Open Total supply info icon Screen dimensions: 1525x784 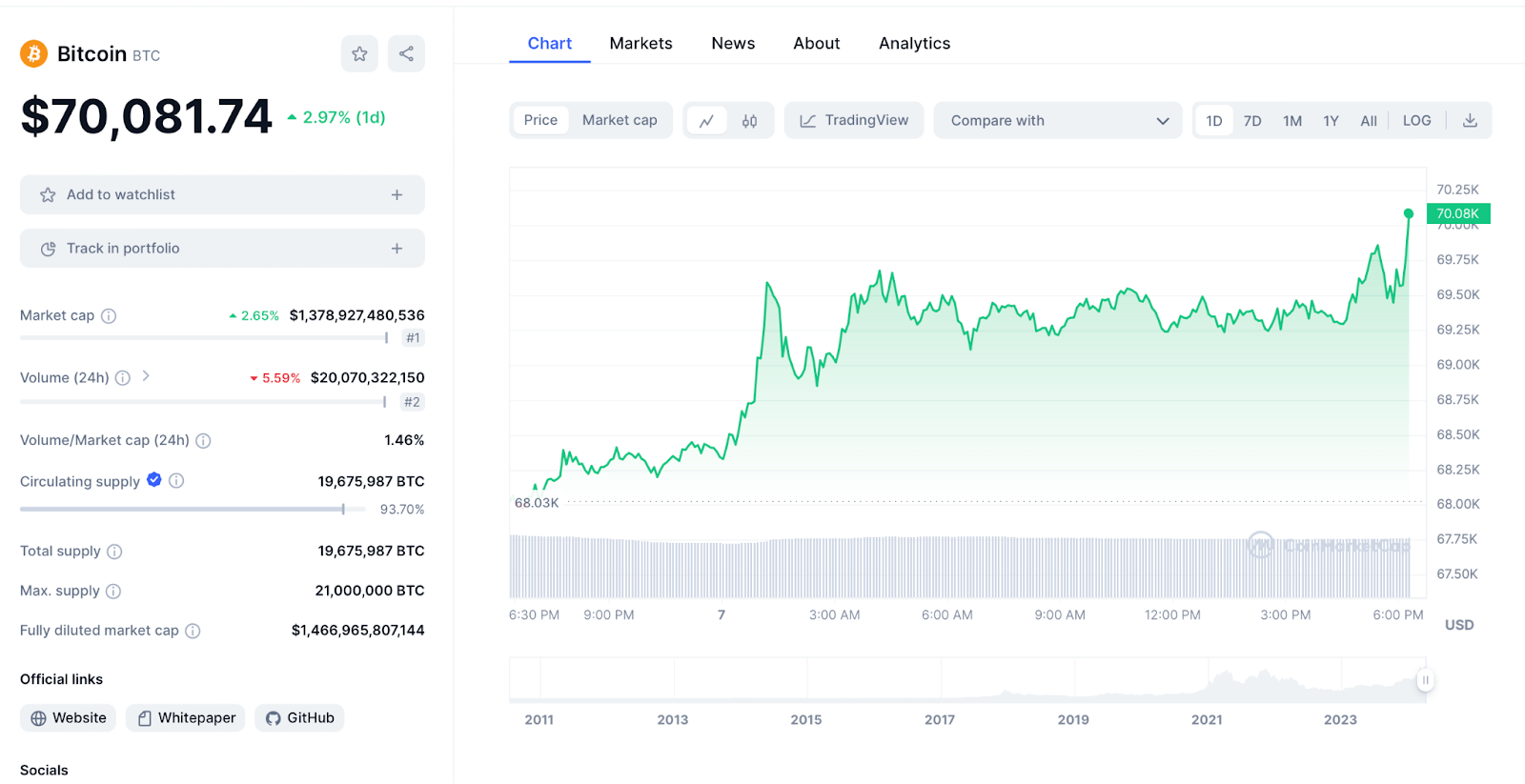click(x=114, y=552)
